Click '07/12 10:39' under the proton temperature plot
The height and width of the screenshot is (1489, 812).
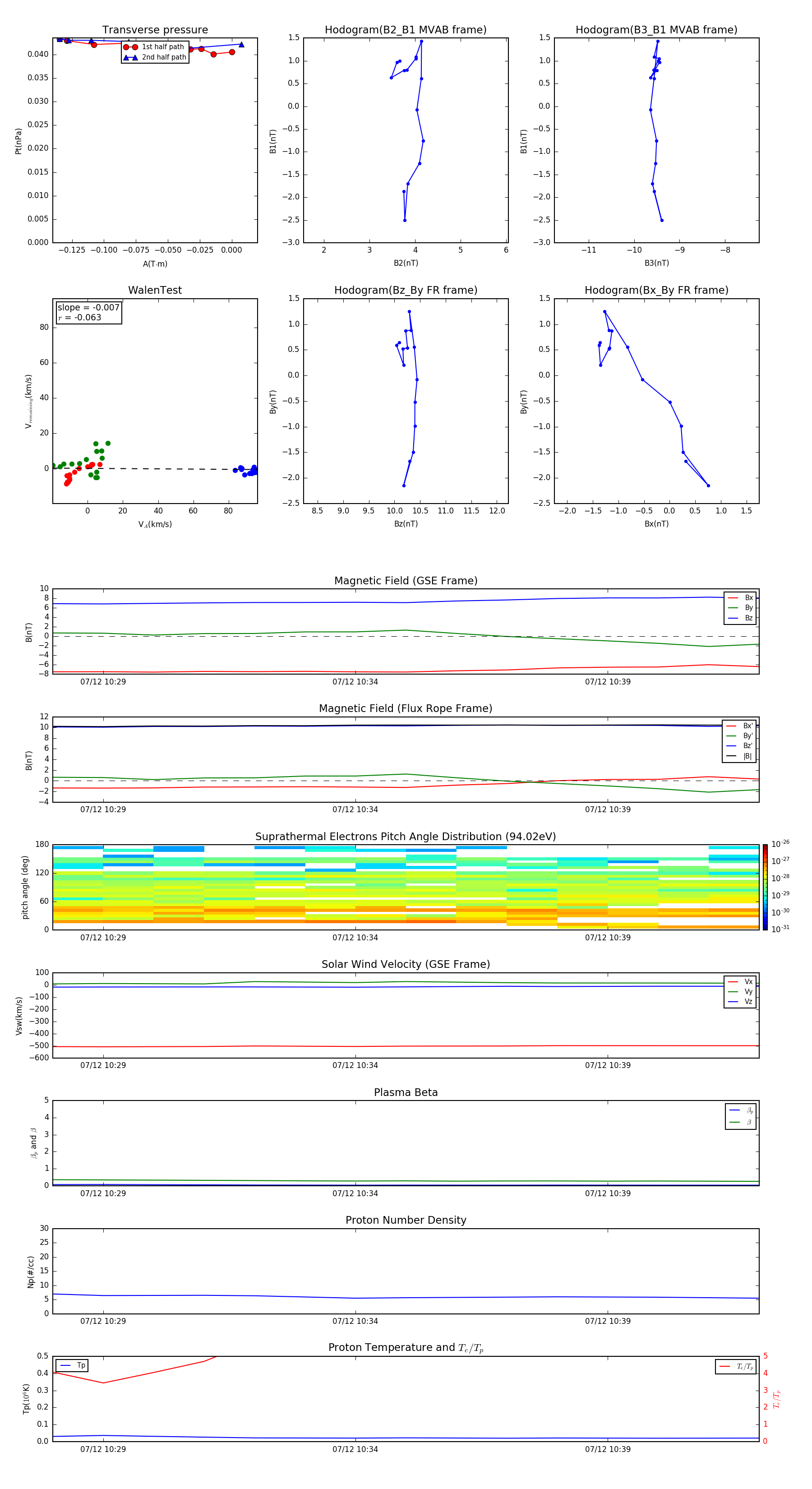607,1449
